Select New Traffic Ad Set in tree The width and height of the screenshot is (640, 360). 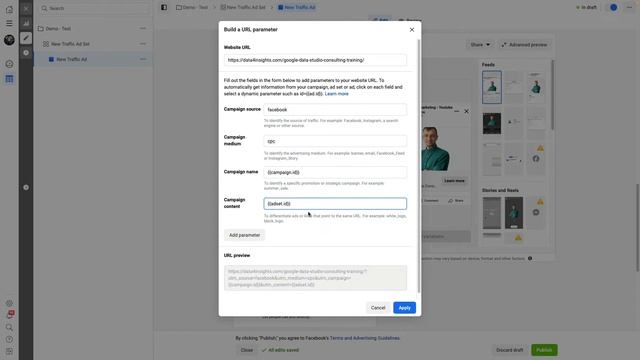click(70, 44)
